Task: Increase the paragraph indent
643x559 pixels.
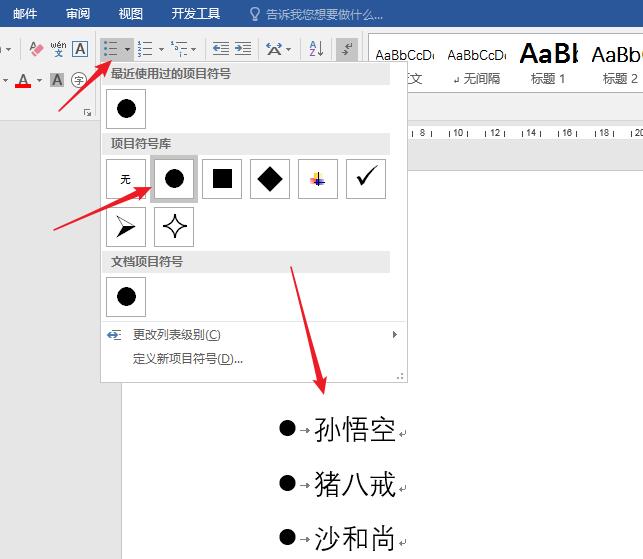Action: point(243,48)
